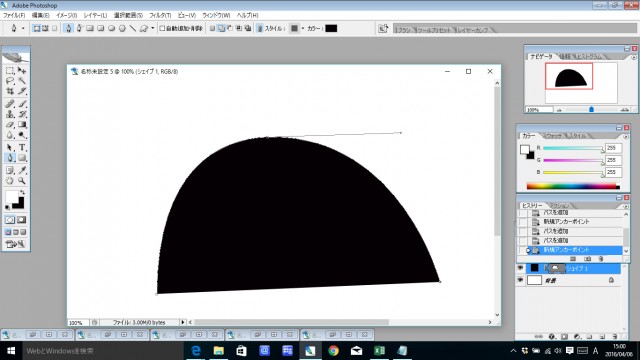Choose Line tool in options bar
Screen dimensions: 640x360
(133, 28)
